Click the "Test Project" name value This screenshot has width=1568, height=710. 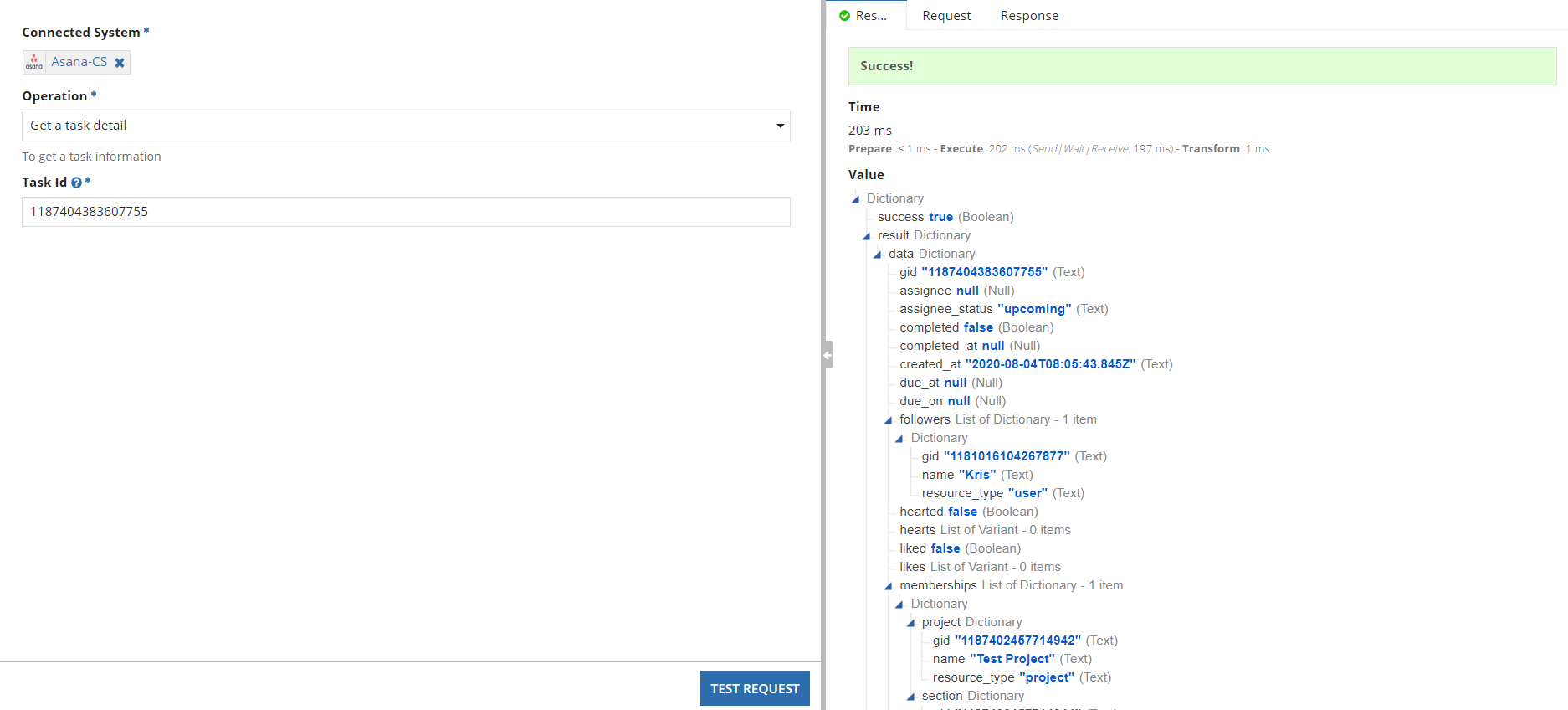coord(1012,659)
